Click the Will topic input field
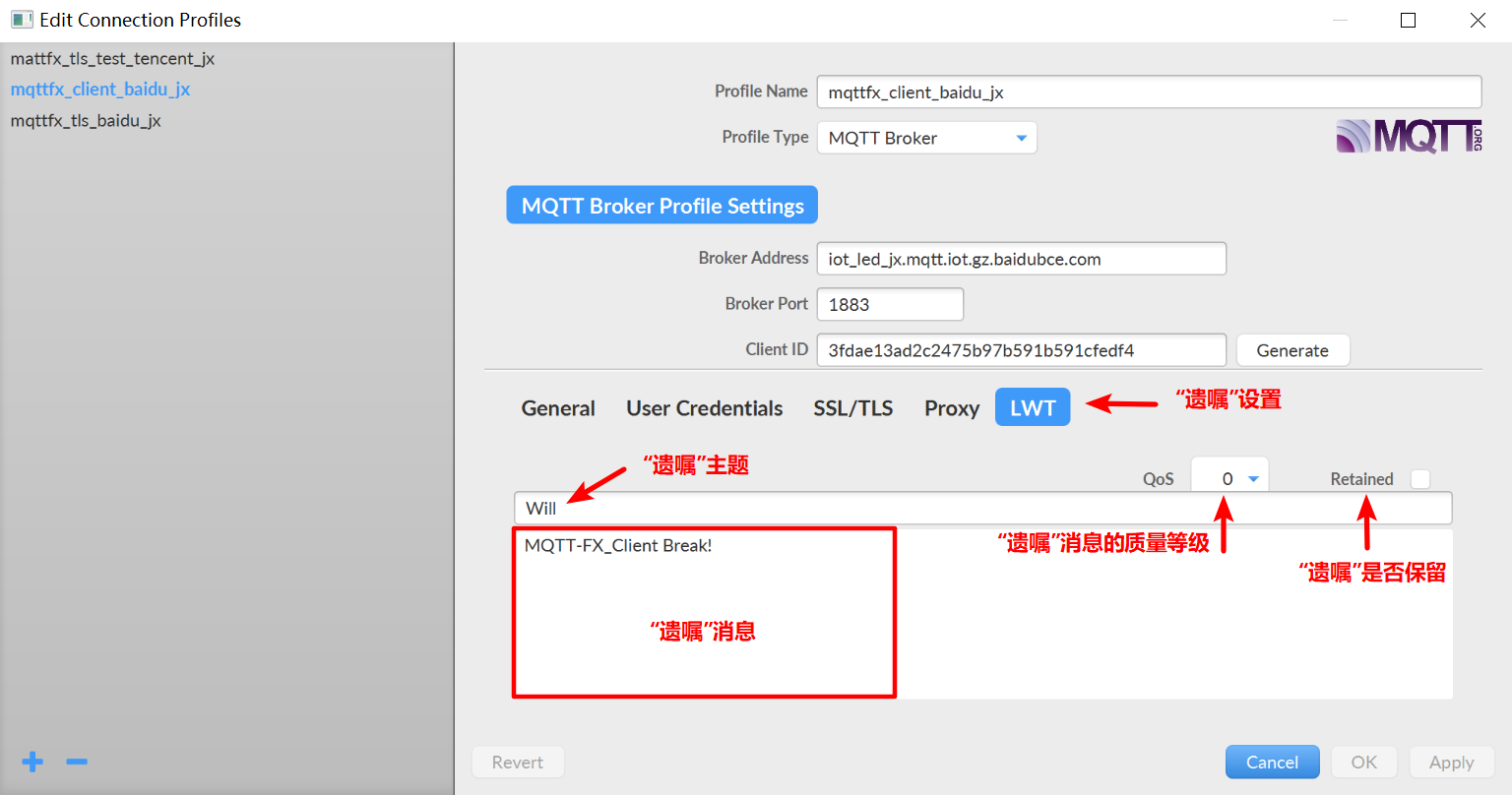The height and width of the screenshot is (795, 1512). point(982,508)
